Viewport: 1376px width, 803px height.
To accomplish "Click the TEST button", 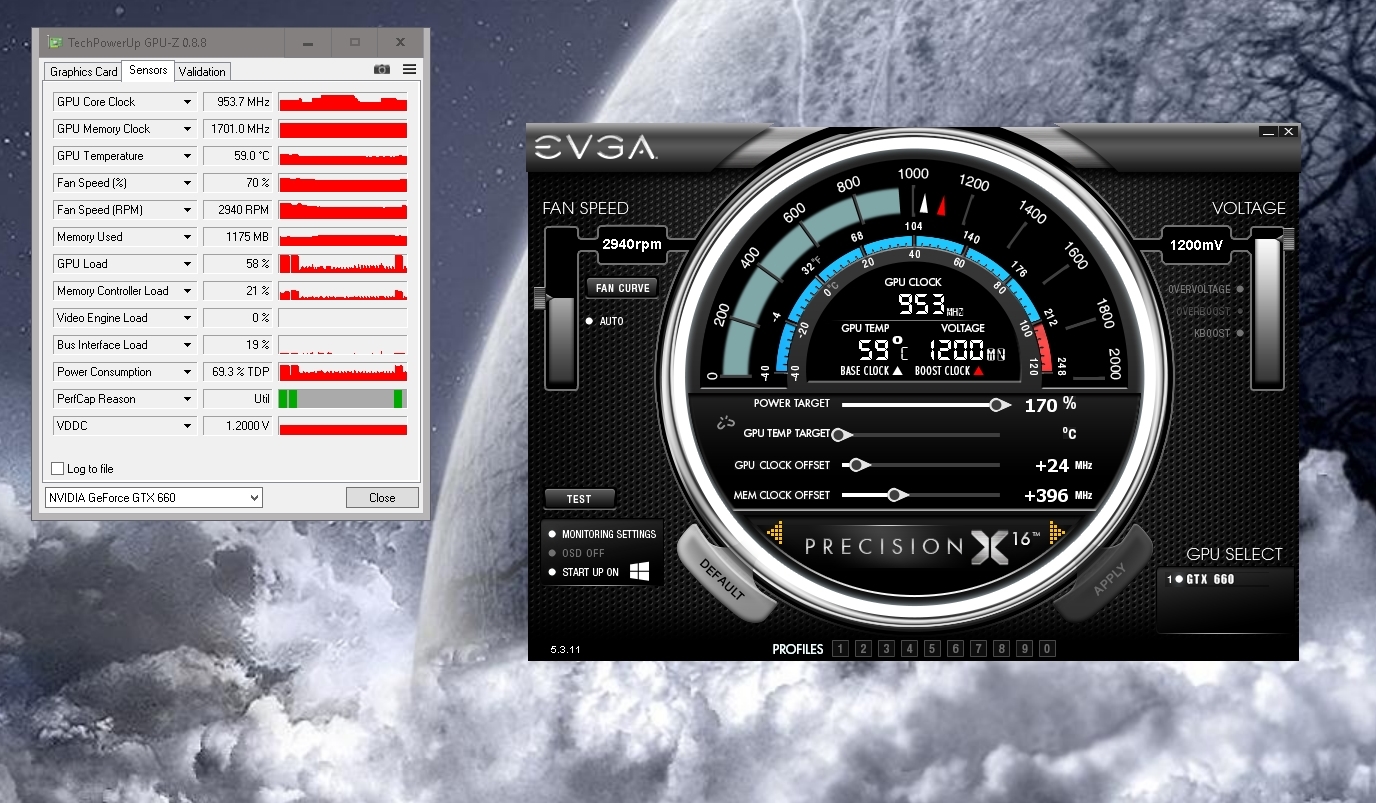I will (x=579, y=498).
